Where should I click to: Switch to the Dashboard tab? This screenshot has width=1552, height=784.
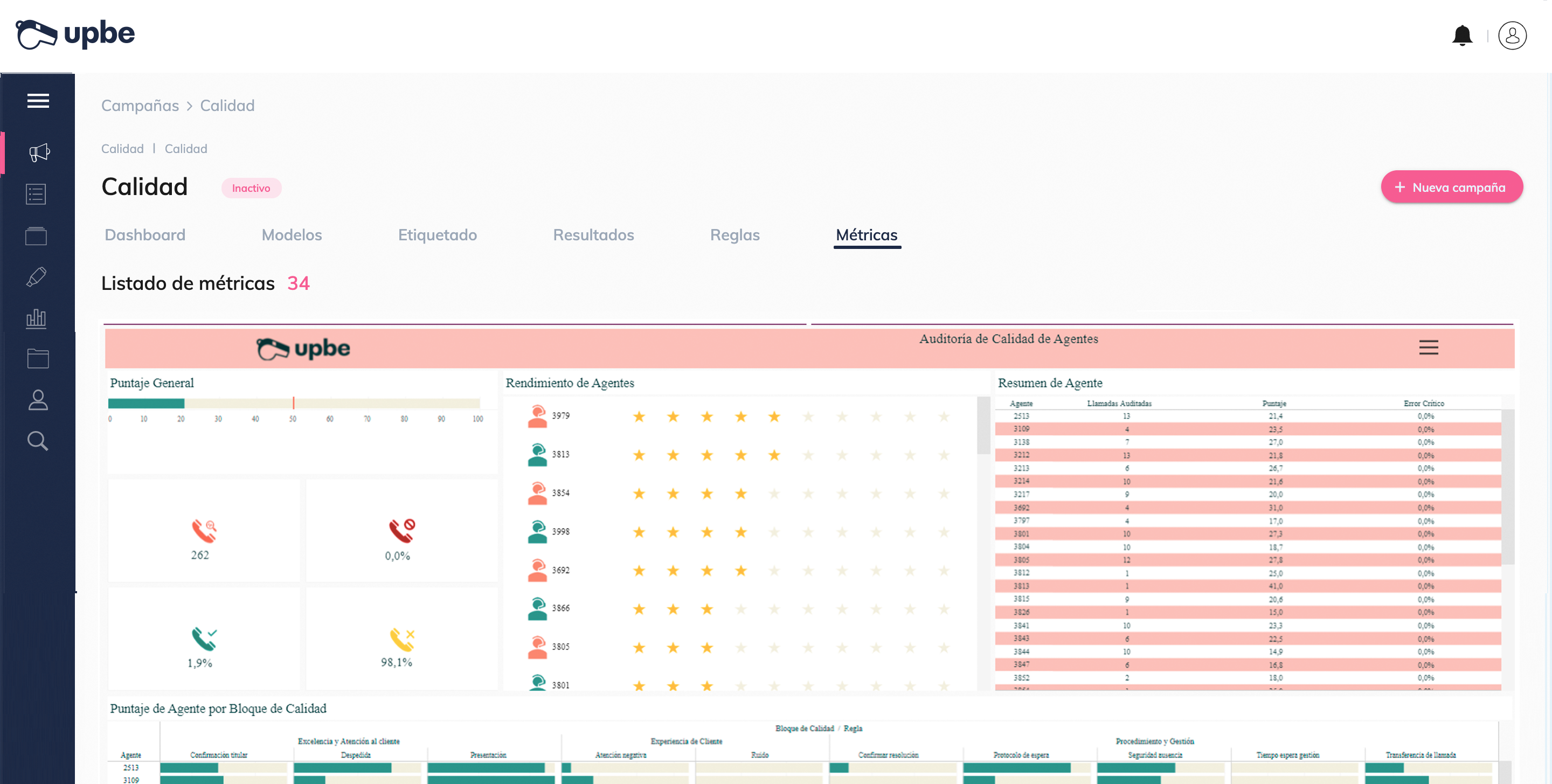(x=144, y=235)
